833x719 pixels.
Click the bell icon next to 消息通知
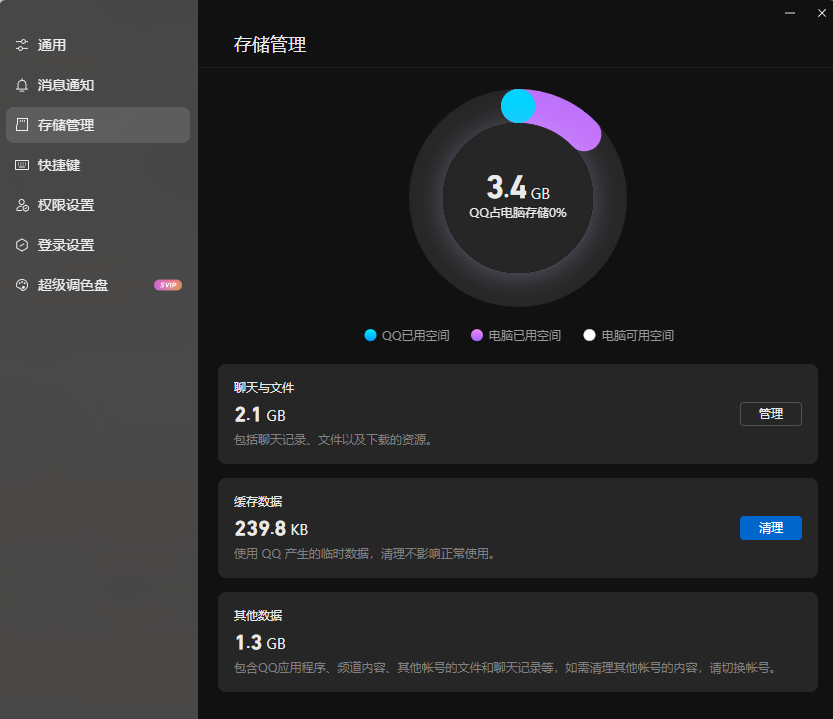(x=22, y=85)
